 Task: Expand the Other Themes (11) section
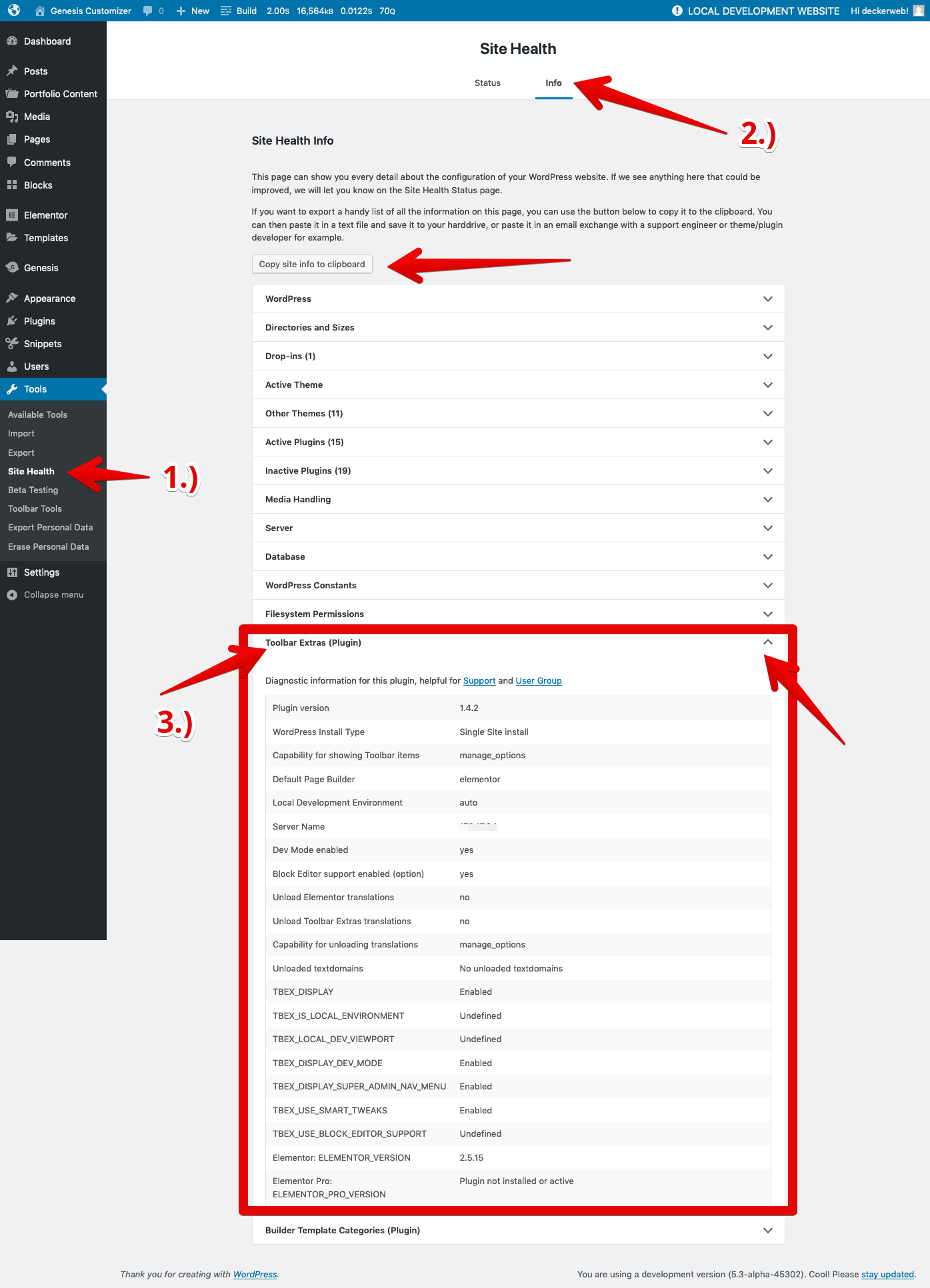(518, 413)
